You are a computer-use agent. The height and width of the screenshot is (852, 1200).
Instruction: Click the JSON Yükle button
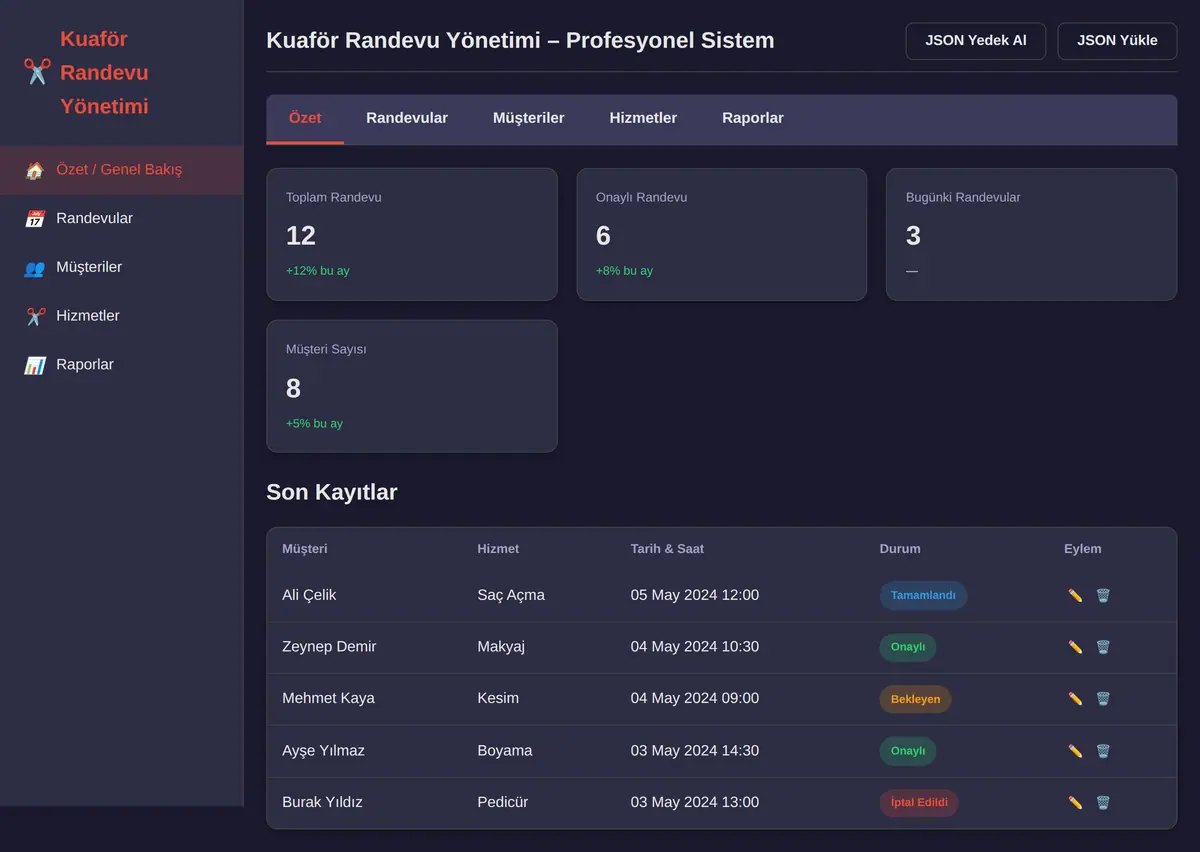coord(1117,41)
